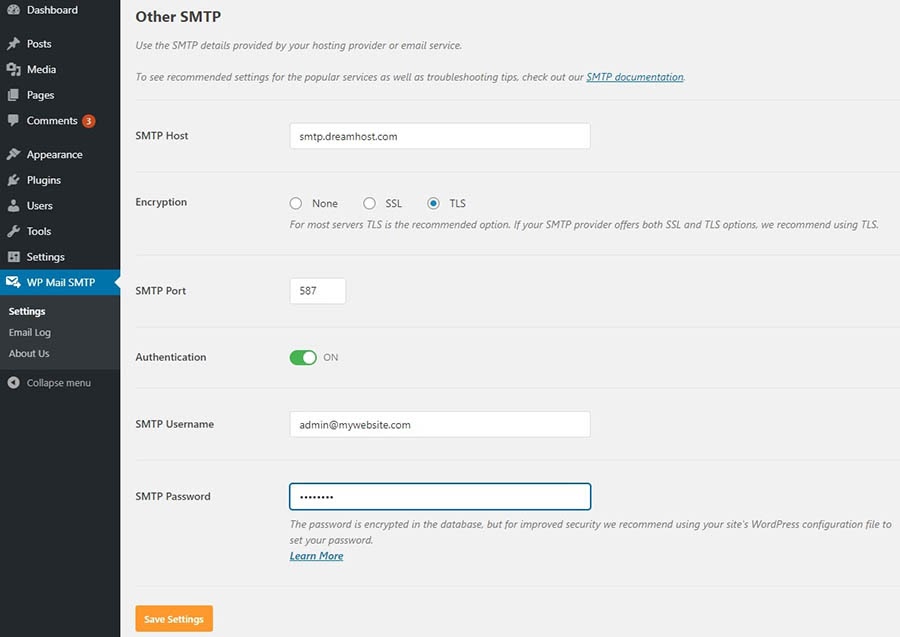Screen dimensions: 900x637
Task: Click the Tools wrench icon
Action: (13, 231)
